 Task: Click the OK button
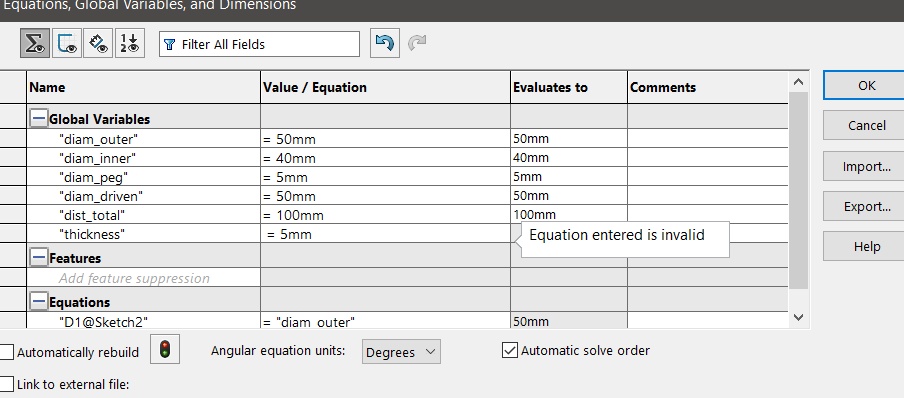pyautogui.click(x=864, y=85)
